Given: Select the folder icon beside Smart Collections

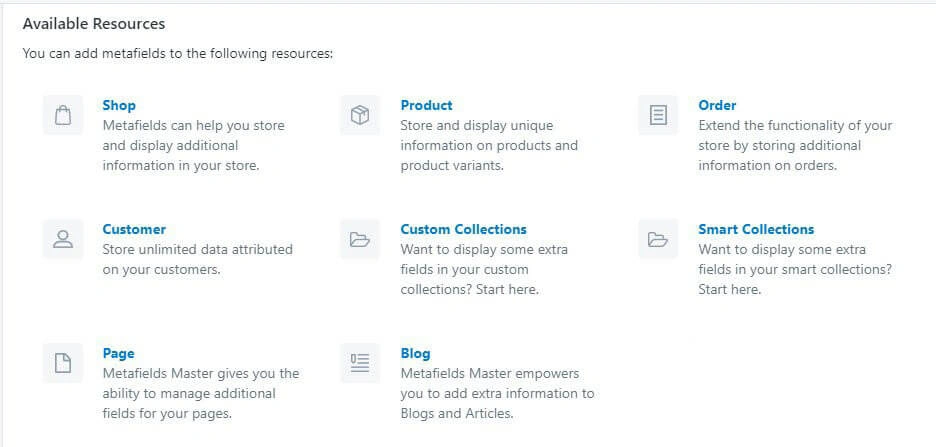Looking at the screenshot, I should tap(658, 239).
